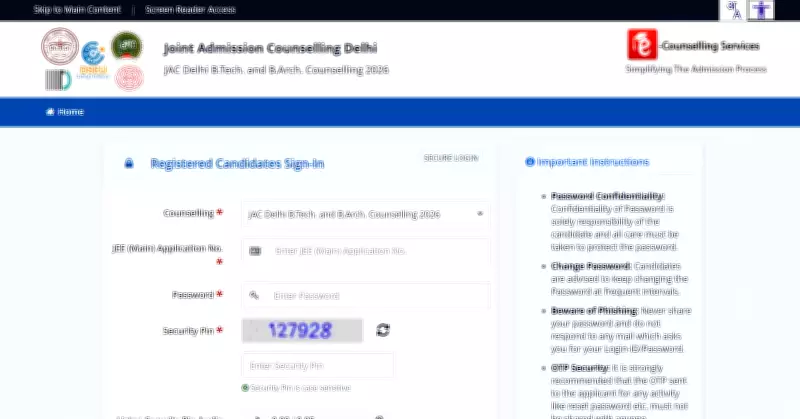This screenshot has height=419, width=800.
Task: Focus the Enter Security Pin field
Action: point(317,365)
